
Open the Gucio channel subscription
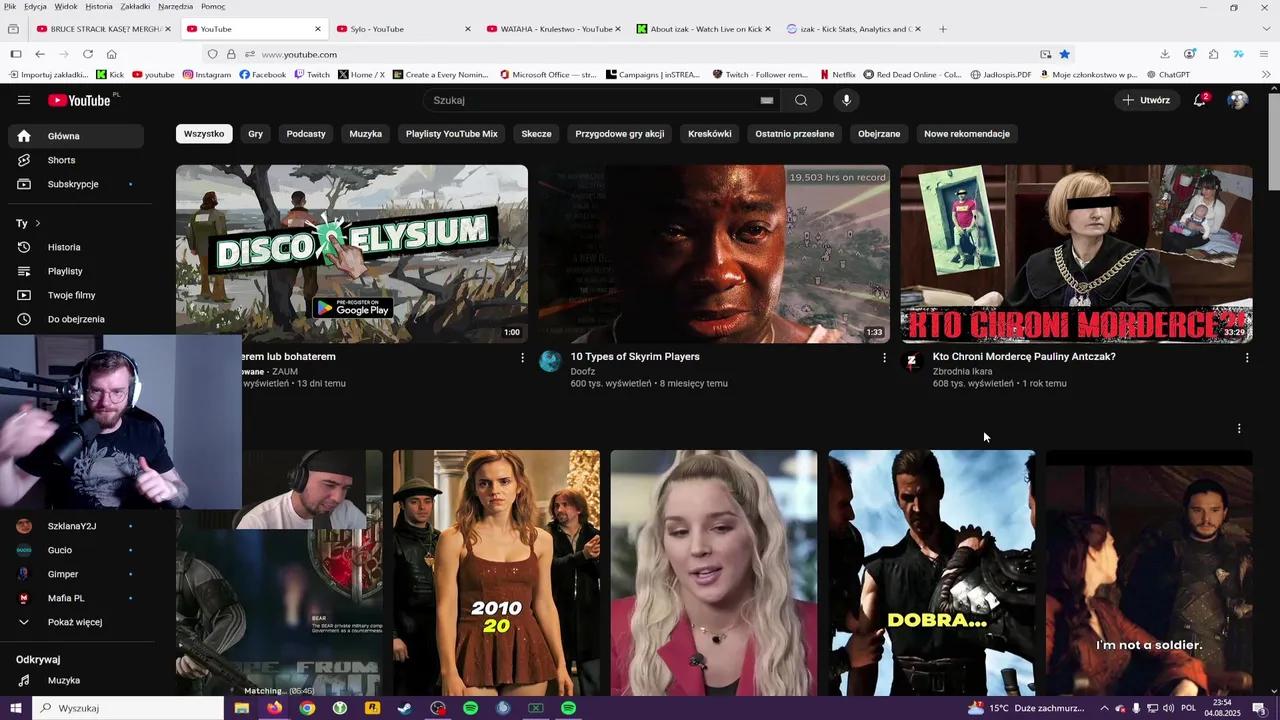click(76, 550)
